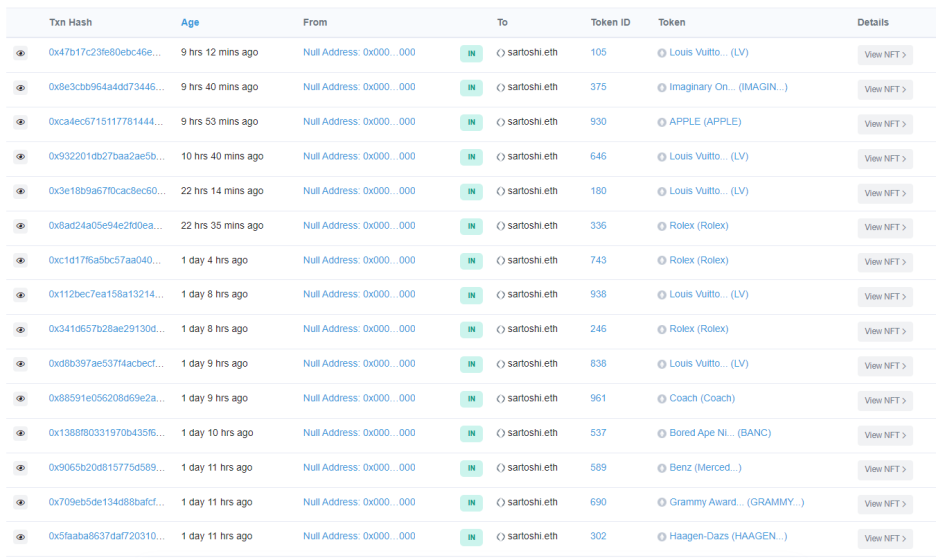Preview transaction 0x8e3cbb964a4dd73446 via its eye icon

point(20,88)
